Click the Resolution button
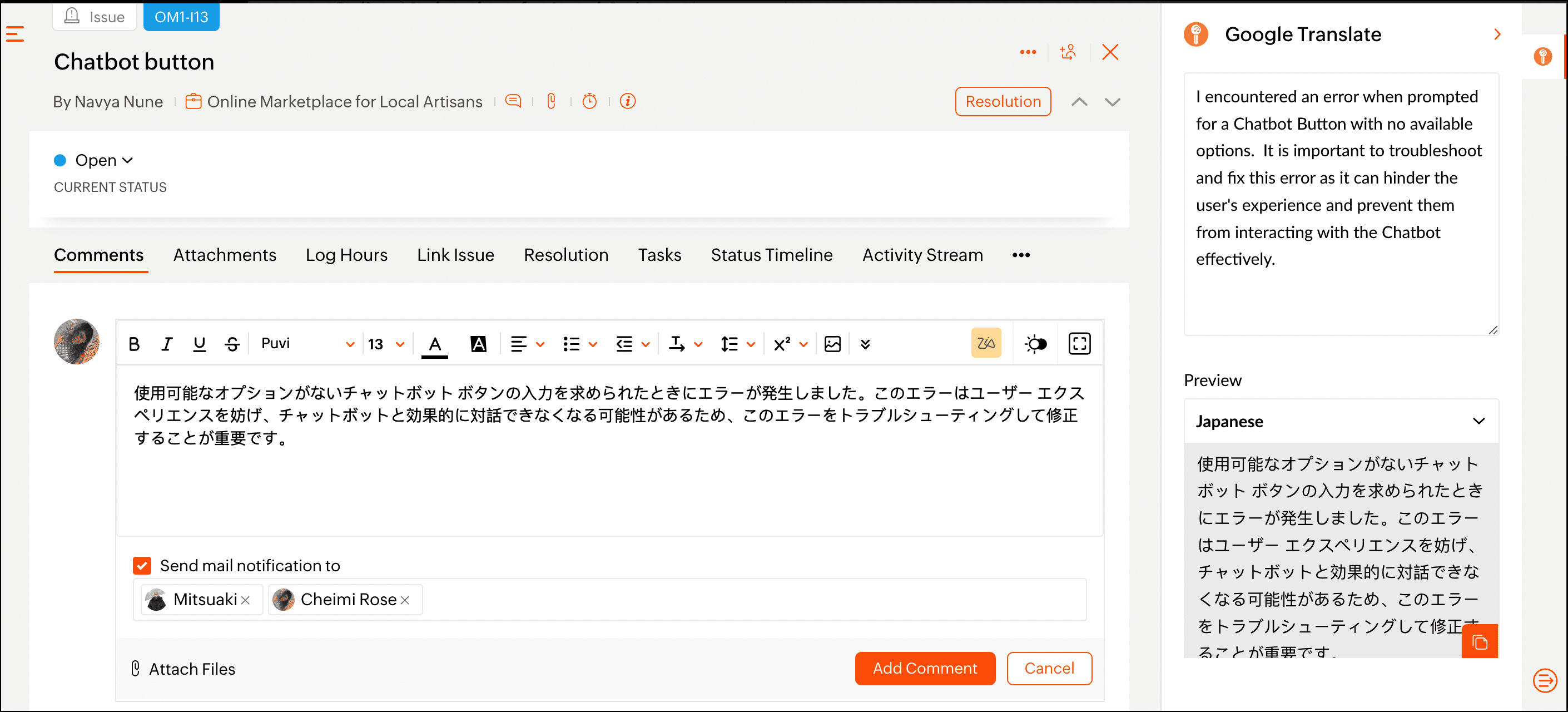This screenshot has height=712, width=1568. (x=1003, y=102)
